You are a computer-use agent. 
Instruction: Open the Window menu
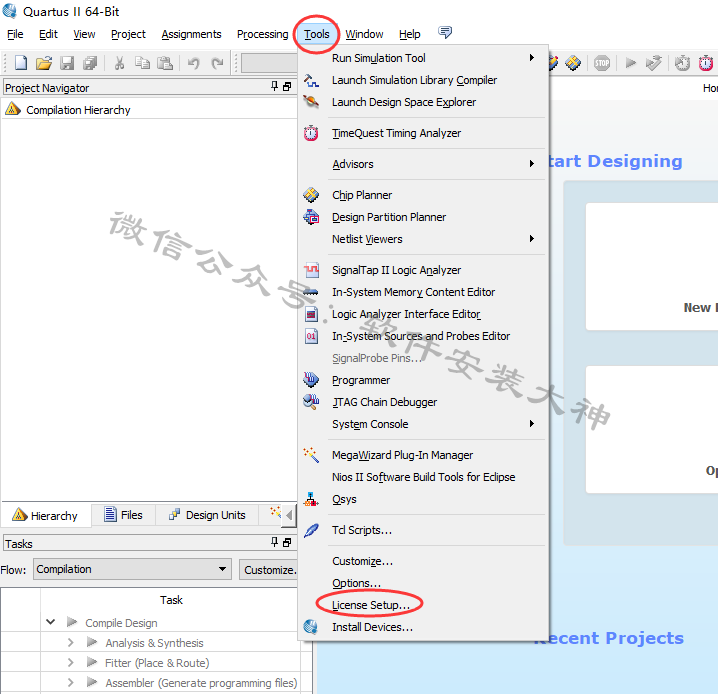pos(364,34)
